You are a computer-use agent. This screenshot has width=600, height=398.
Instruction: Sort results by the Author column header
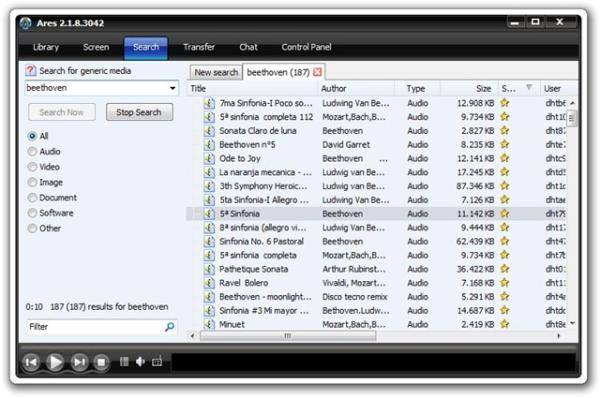tap(356, 88)
